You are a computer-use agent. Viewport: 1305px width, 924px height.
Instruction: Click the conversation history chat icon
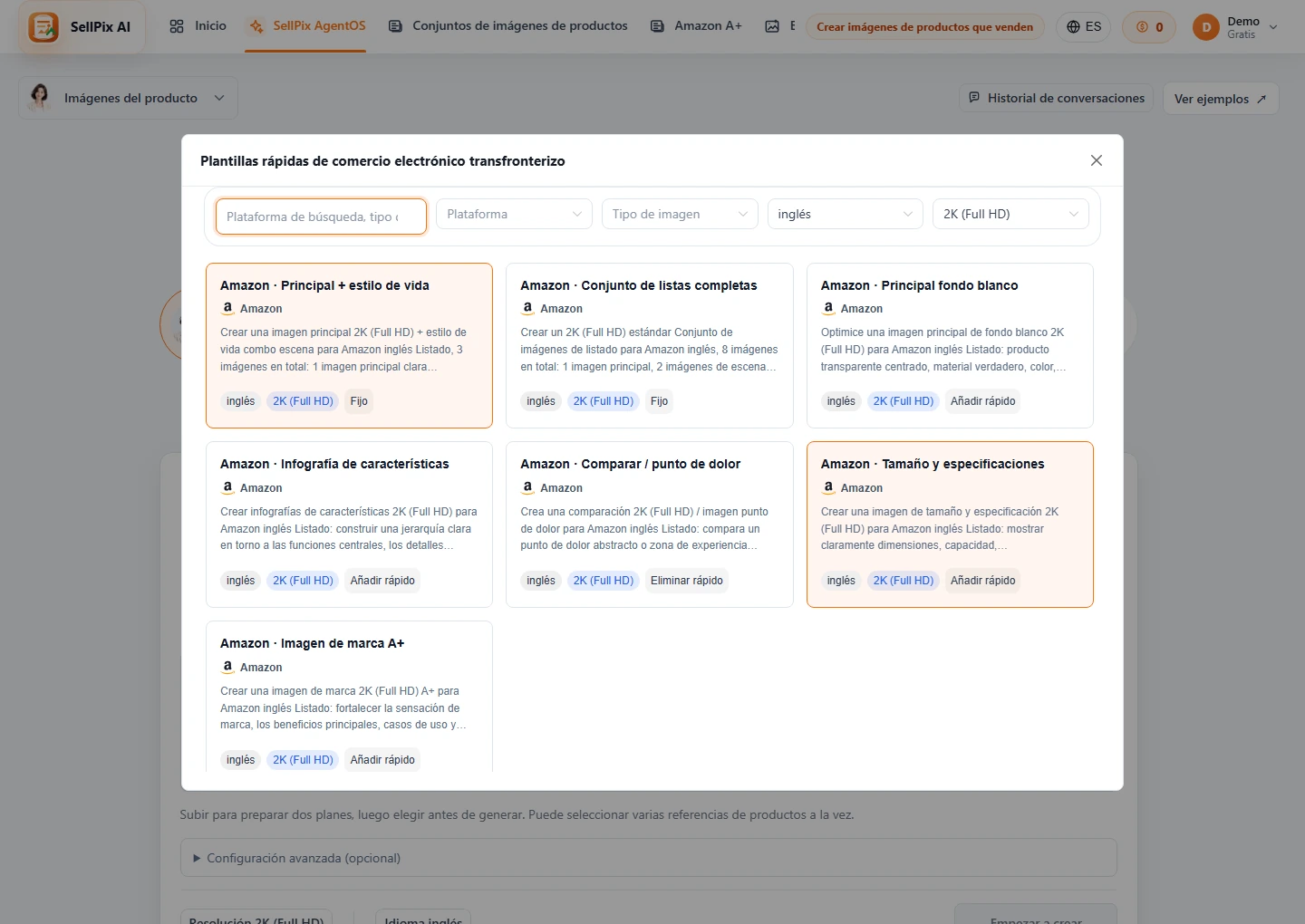coord(974,98)
